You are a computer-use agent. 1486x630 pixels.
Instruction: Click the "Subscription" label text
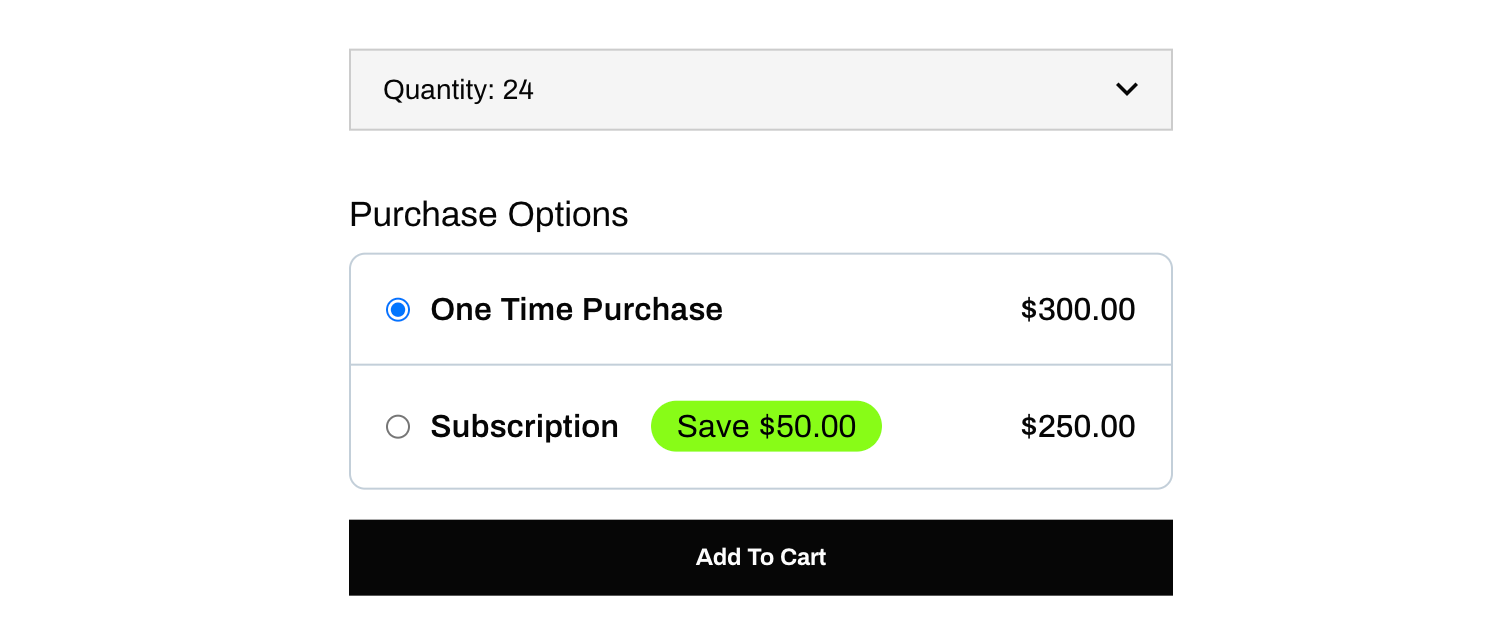point(524,427)
